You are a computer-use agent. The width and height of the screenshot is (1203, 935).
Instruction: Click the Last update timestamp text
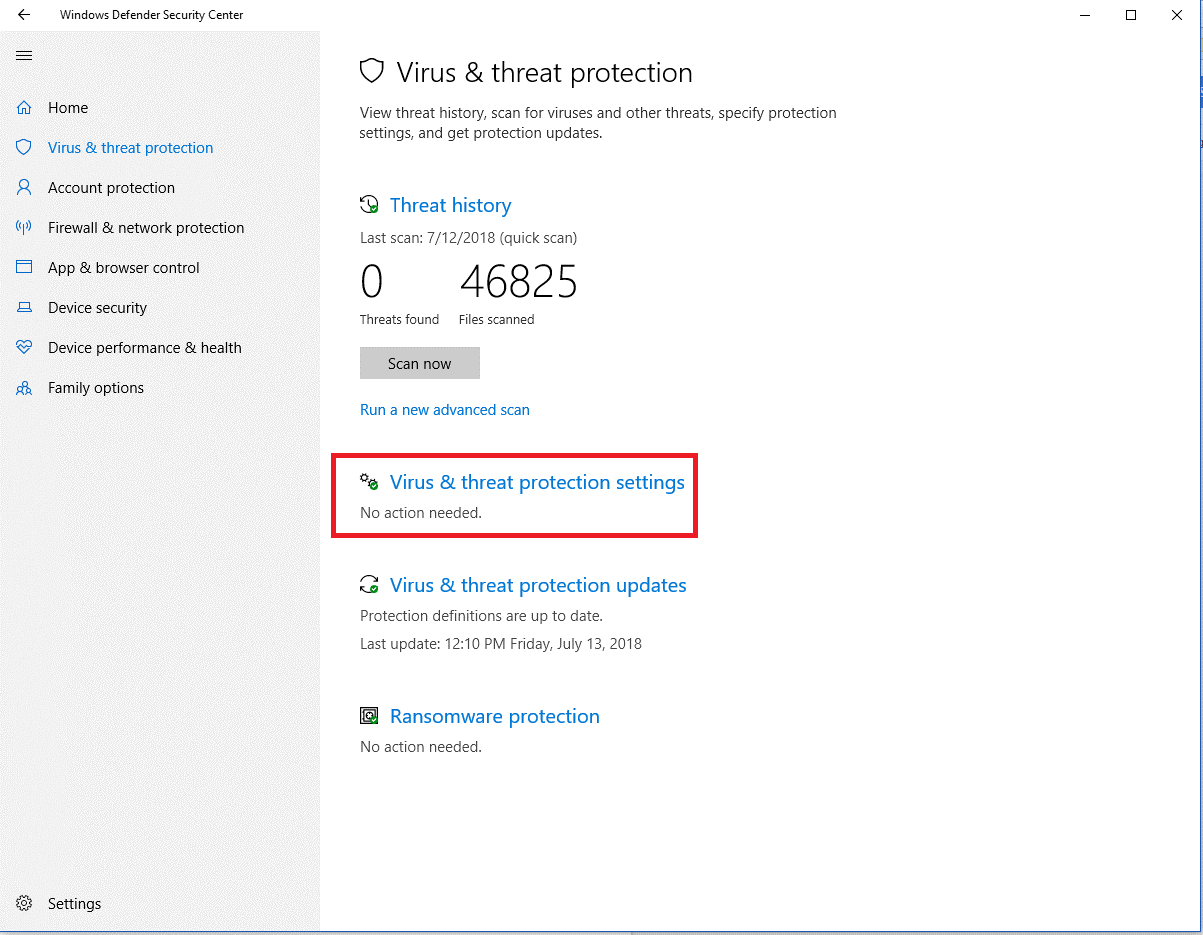[x=501, y=644]
